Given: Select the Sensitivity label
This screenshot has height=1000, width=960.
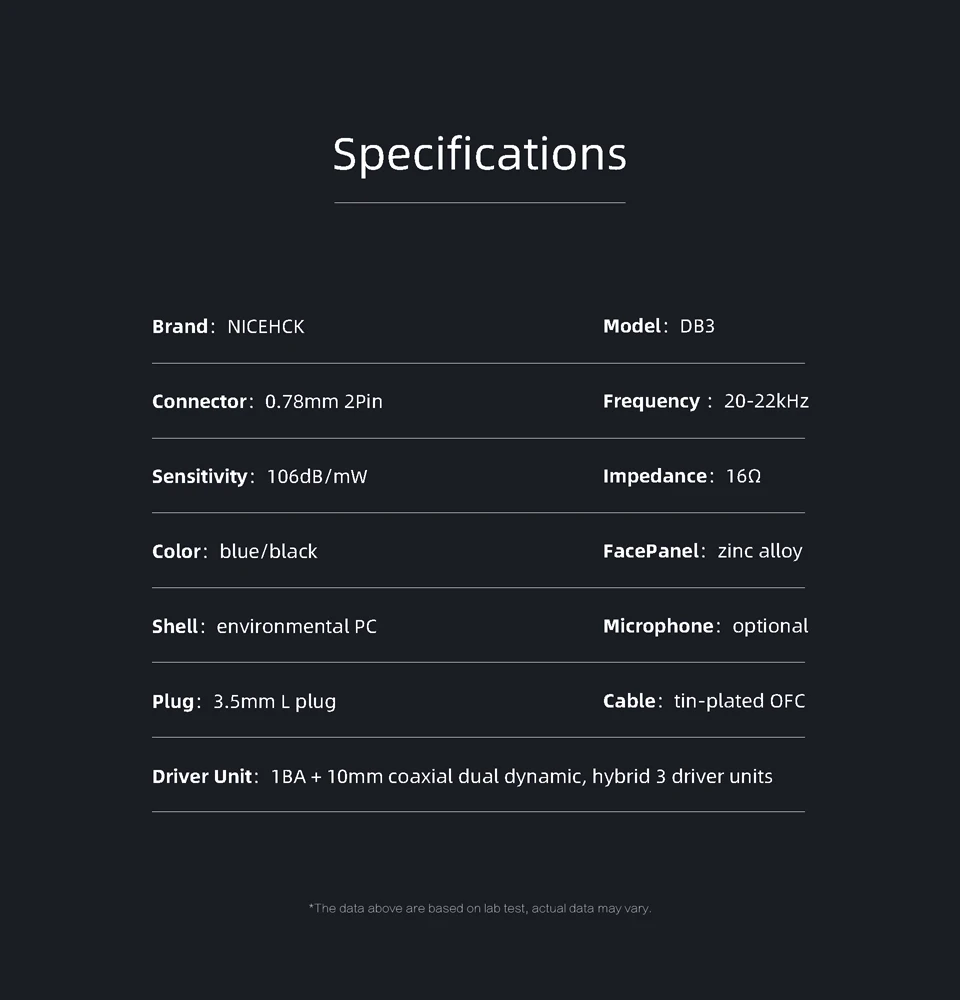Looking at the screenshot, I should tap(199, 477).
